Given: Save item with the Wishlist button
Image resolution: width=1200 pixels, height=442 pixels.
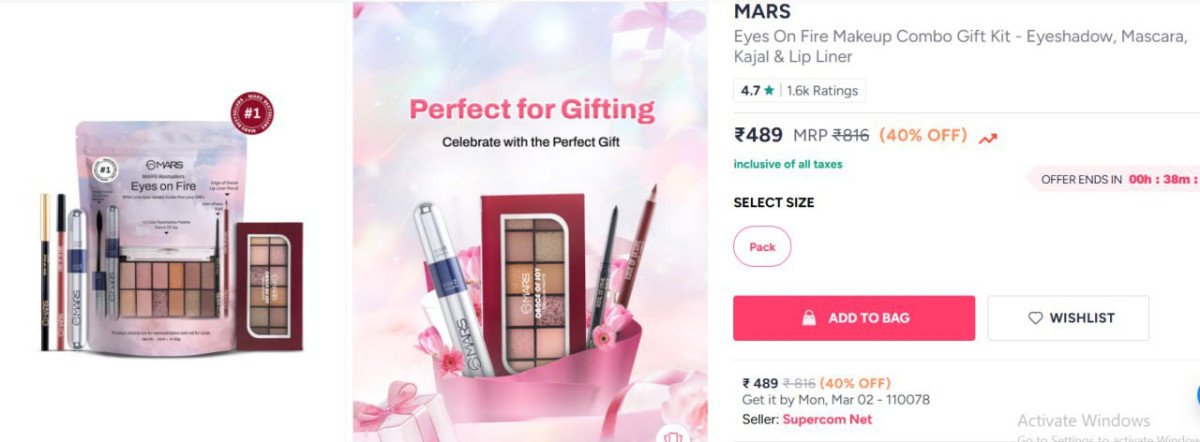Looking at the screenshot, I should tap(1068, 318).
